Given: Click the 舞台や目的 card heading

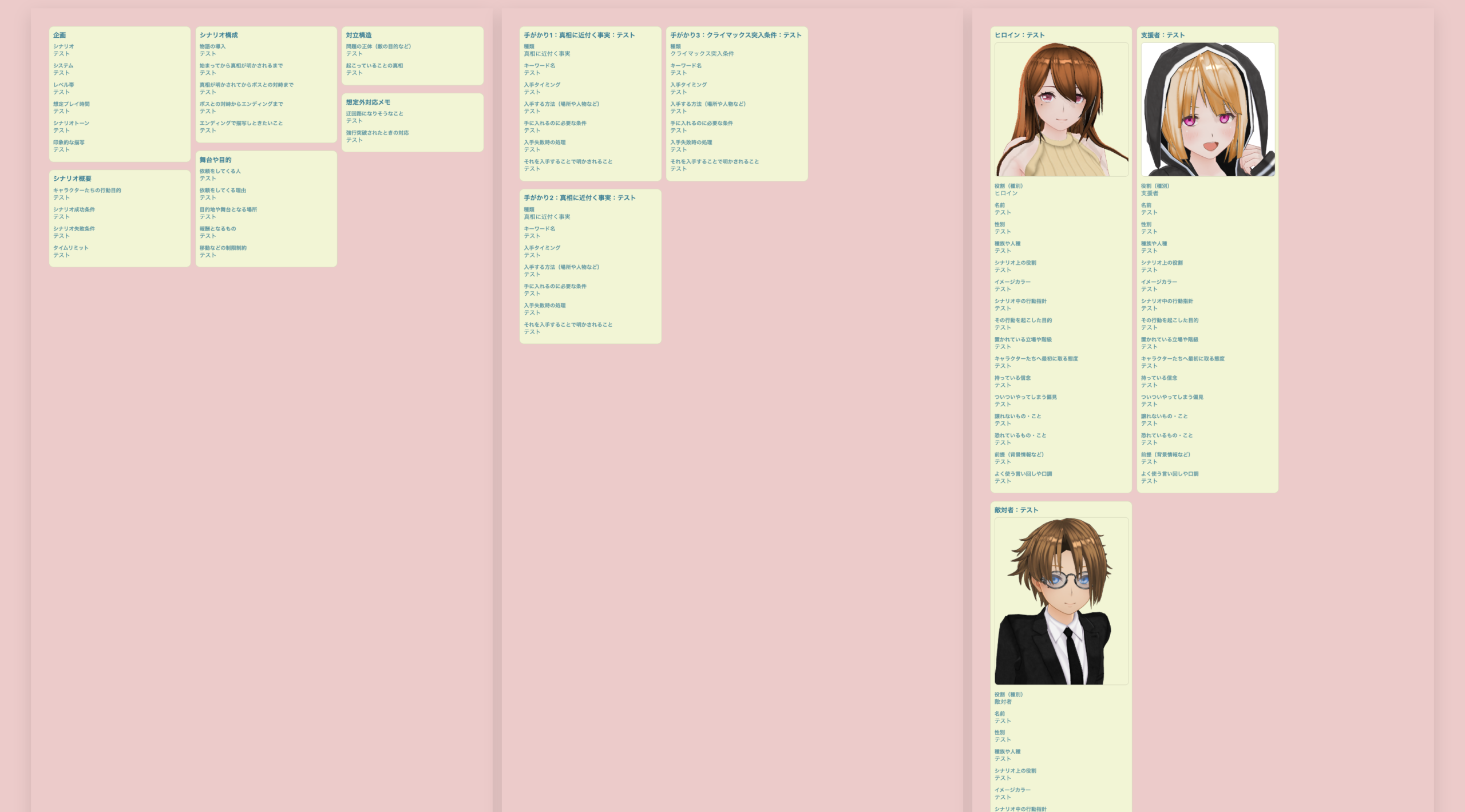Looking at the screenshot, I should [x=215, y=160].
